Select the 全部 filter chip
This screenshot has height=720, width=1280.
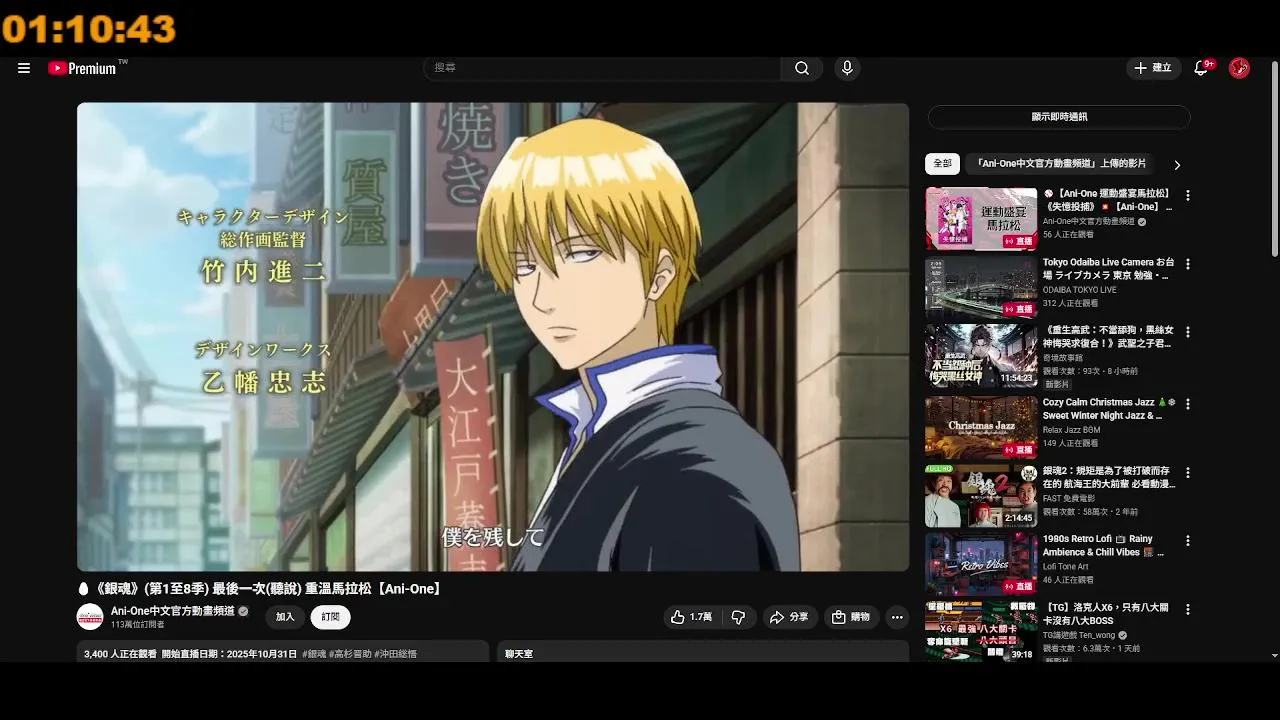[942, 163]
